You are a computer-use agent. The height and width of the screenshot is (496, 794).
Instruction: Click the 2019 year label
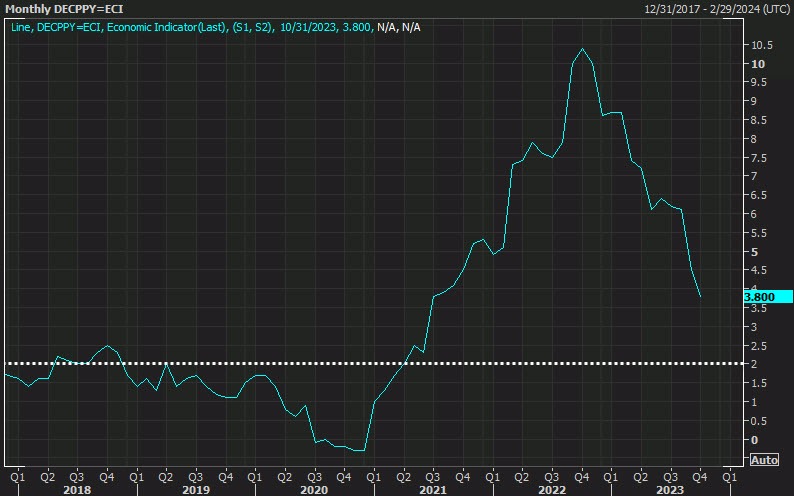coord(194,490)
